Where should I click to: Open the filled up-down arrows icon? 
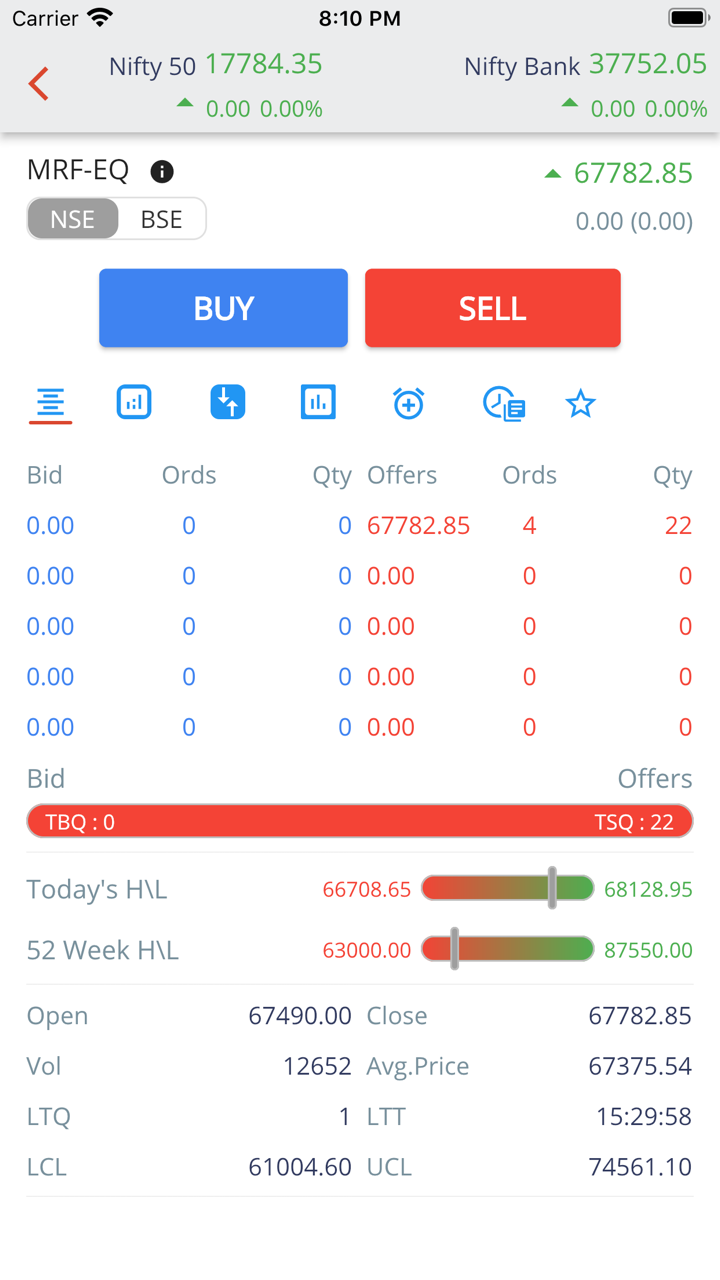tap(228, 402)
